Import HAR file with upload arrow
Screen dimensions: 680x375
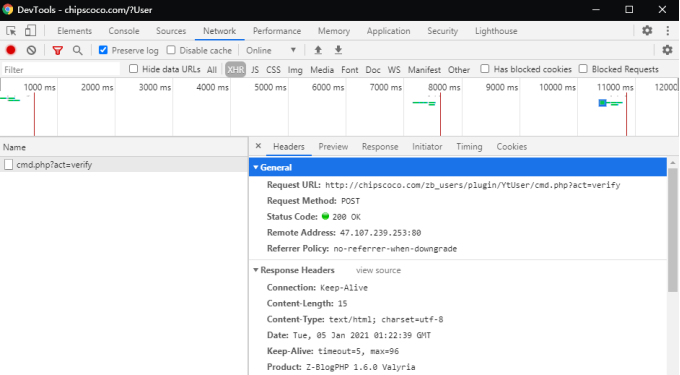318,50
